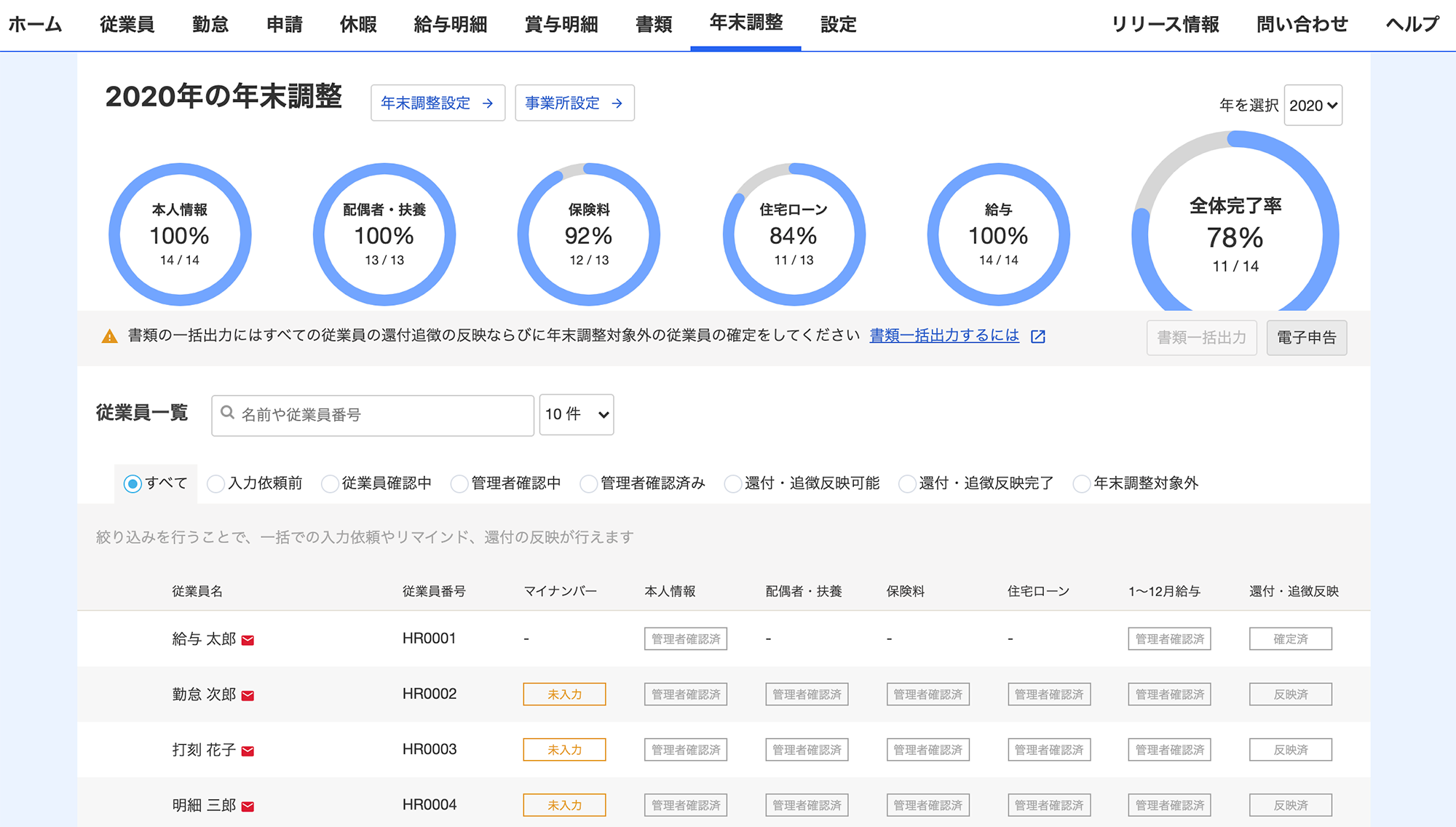Viewport: 1456px width, 827px height.
Task: Click the employee name search field
Action: pos(373,415)
